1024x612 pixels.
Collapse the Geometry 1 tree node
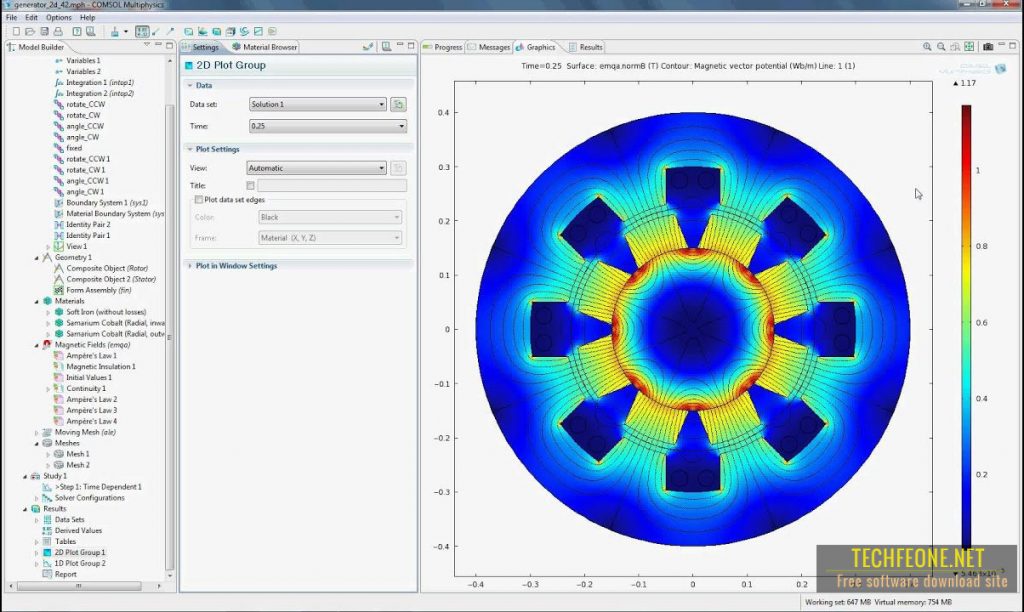coord(37,258)
